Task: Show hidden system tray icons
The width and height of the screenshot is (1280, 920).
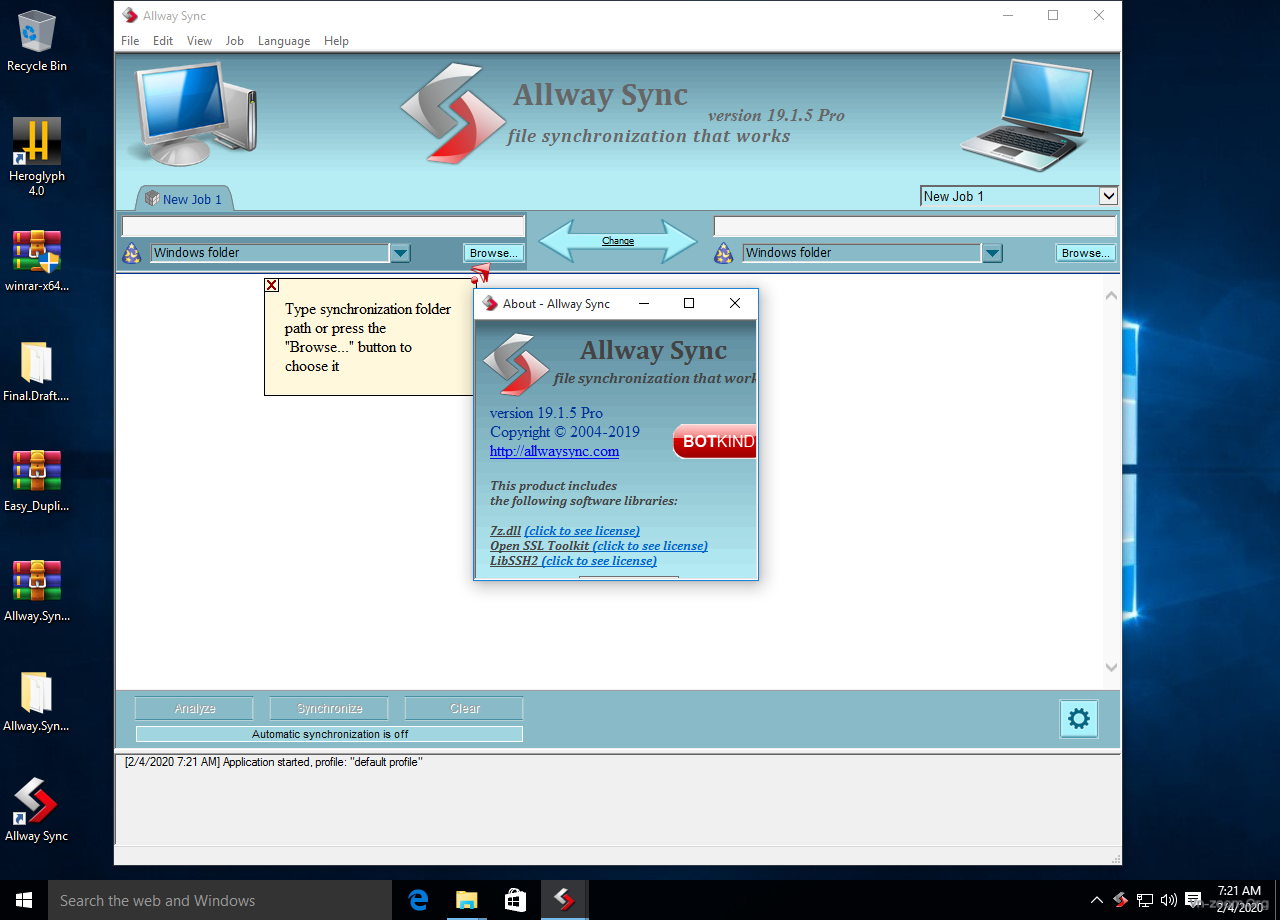Action: click(x=1097, y=900)
